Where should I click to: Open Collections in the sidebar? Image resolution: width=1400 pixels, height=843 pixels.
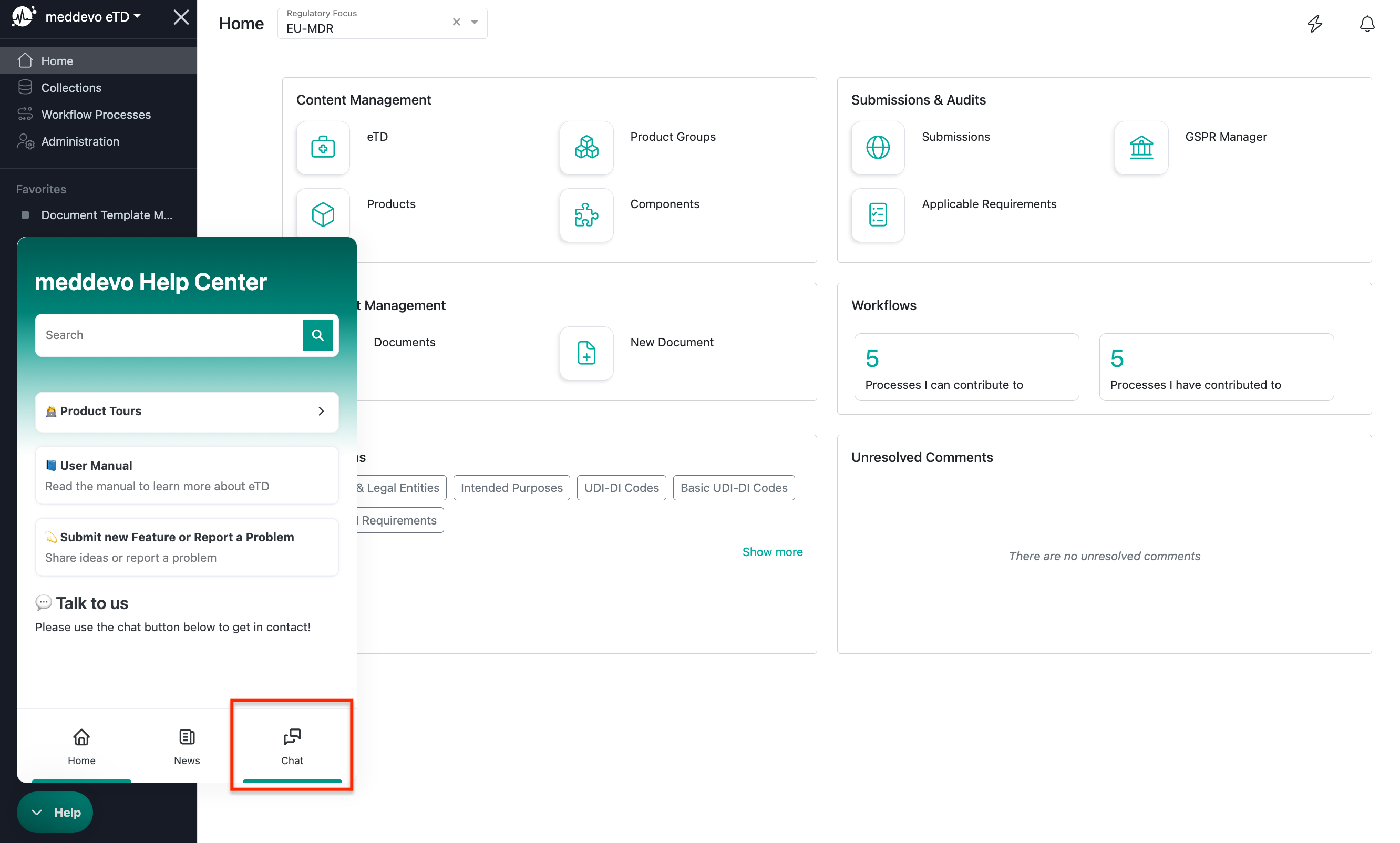click(98, 87)
